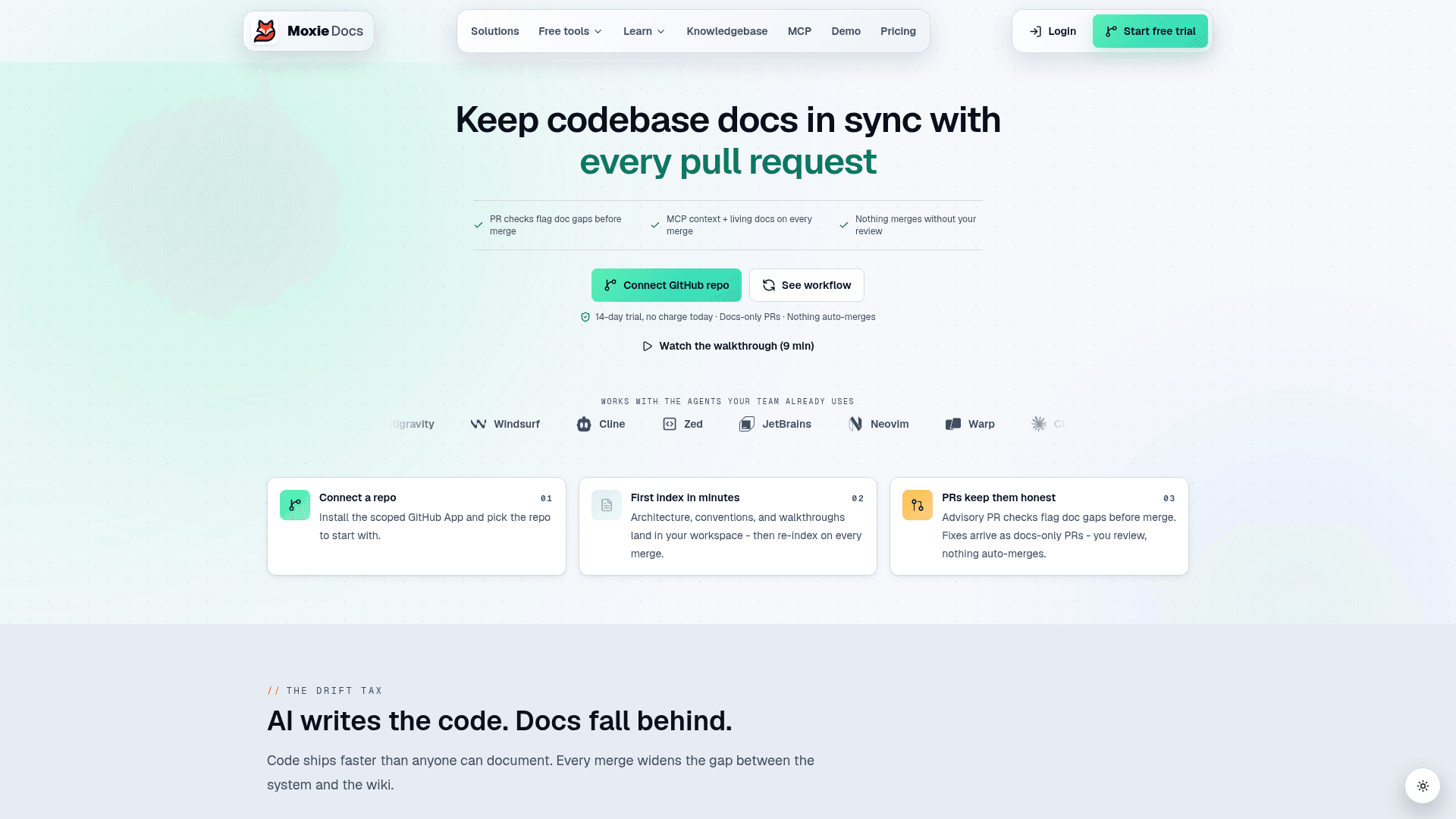Image resolution: width=1456 pixels, height=819 pixels.
Task: Expand the Free tools dropdown
Action: tap(570, 31)
